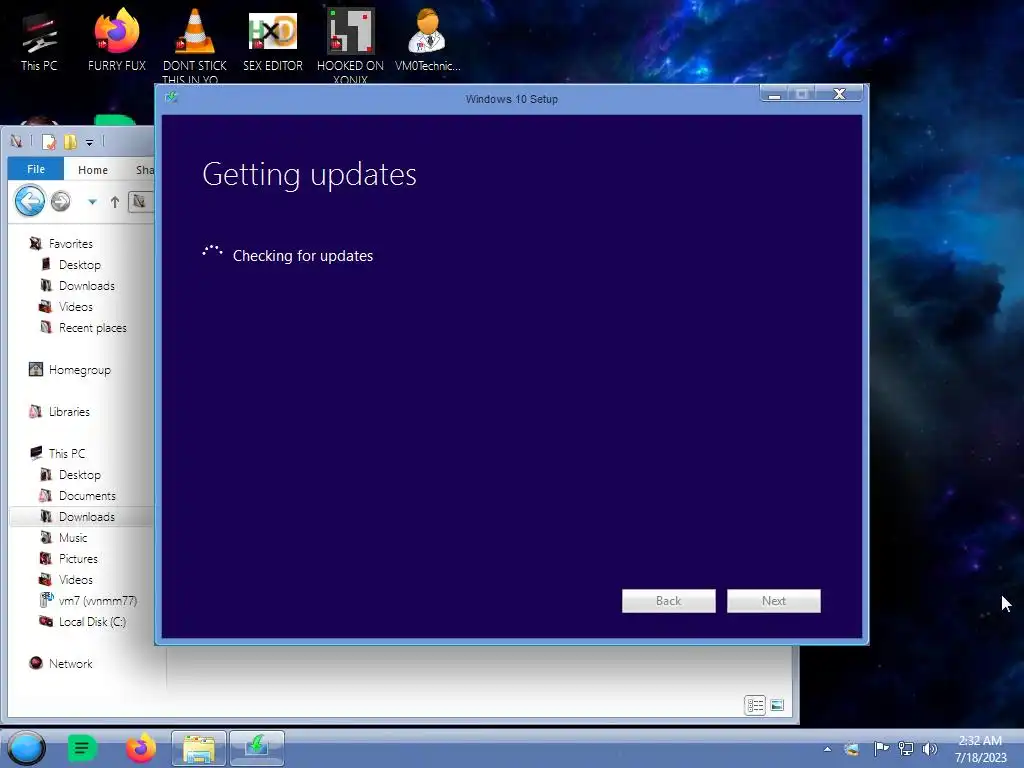The height and width of the screenshot is (768, 1024).
Task: Switch Explorer to details view
Action: tap(755, 705)
